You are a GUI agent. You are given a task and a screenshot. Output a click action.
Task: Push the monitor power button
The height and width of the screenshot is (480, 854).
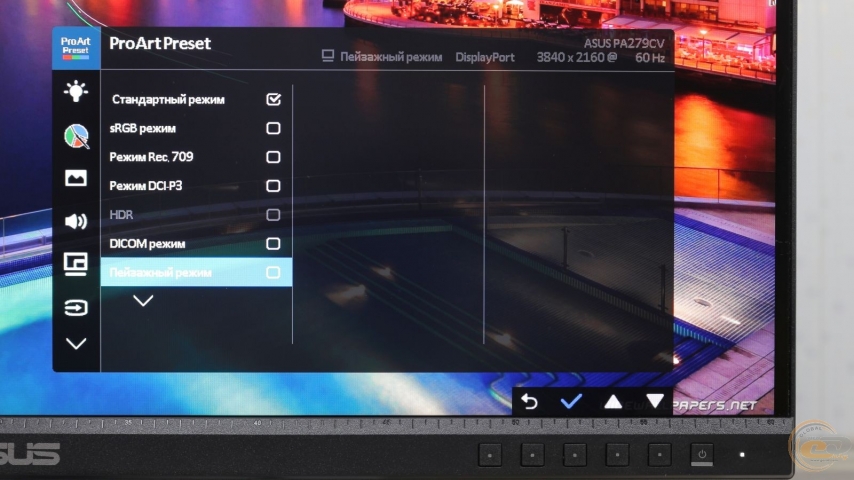coord(702,454)
